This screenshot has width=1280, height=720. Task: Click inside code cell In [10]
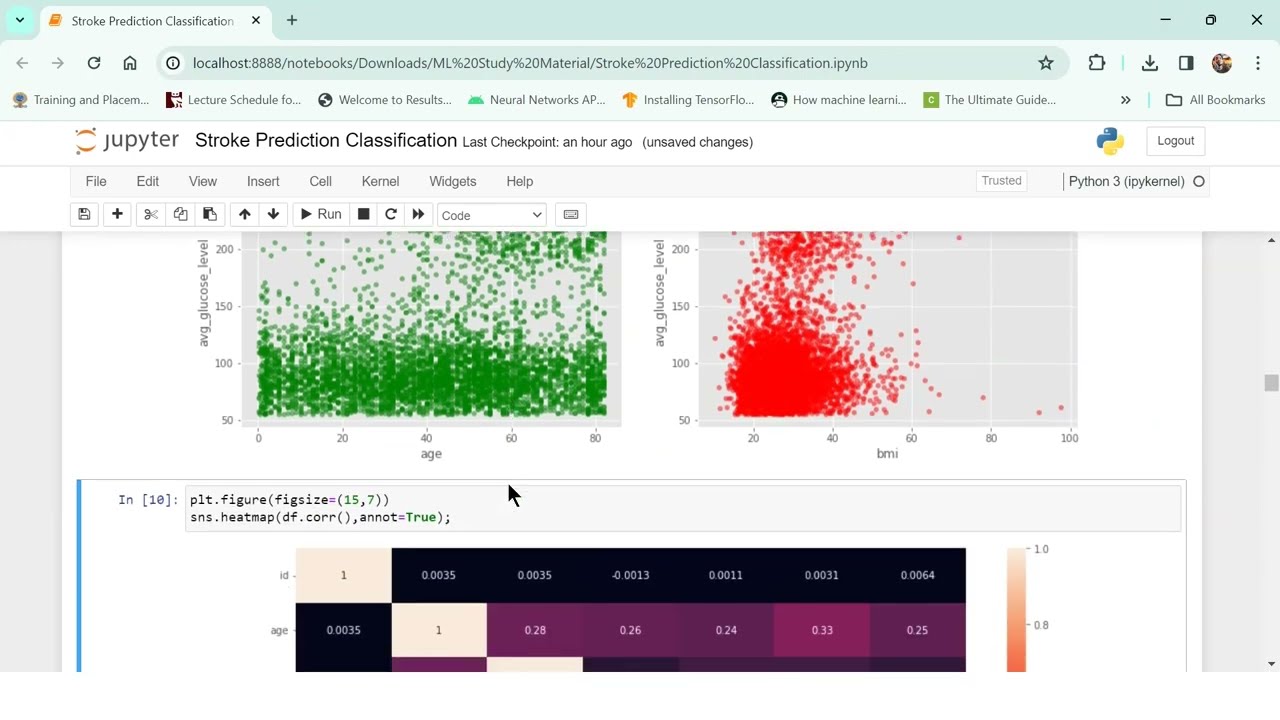[x=682, y=509]
